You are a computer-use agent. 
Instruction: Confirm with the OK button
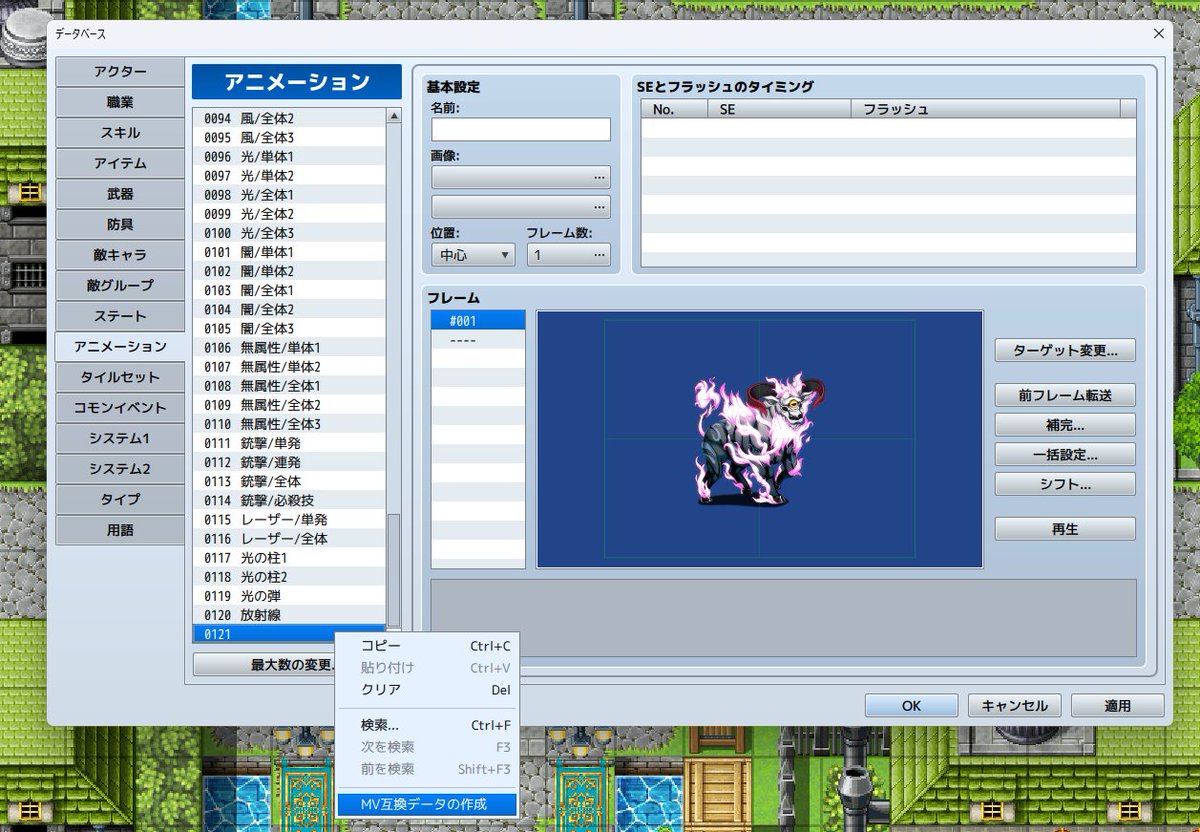911,705
